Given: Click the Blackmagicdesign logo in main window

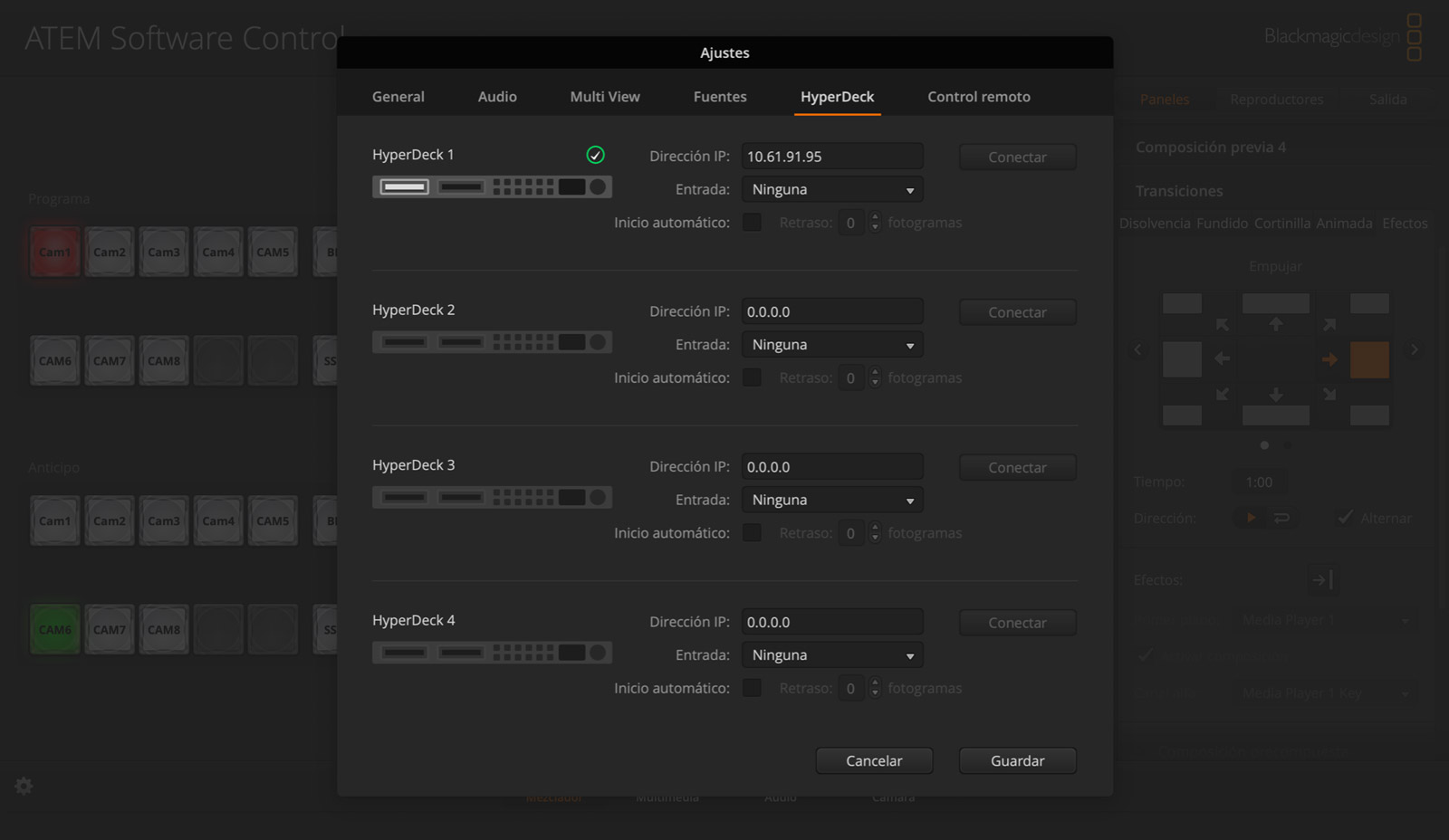Looking at the screenshot, I should pyautogui.click(x=1343, y=37).
